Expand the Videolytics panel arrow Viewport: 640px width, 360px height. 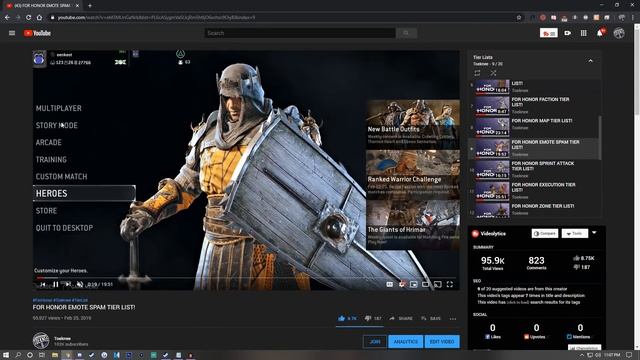coord(594,233)
